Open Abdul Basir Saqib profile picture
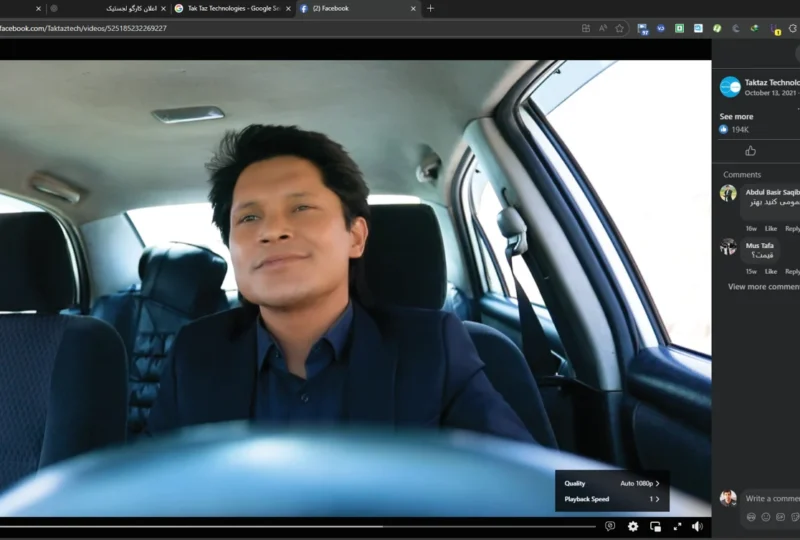Viewport: 800px width, 540px height. pos(728,193)
